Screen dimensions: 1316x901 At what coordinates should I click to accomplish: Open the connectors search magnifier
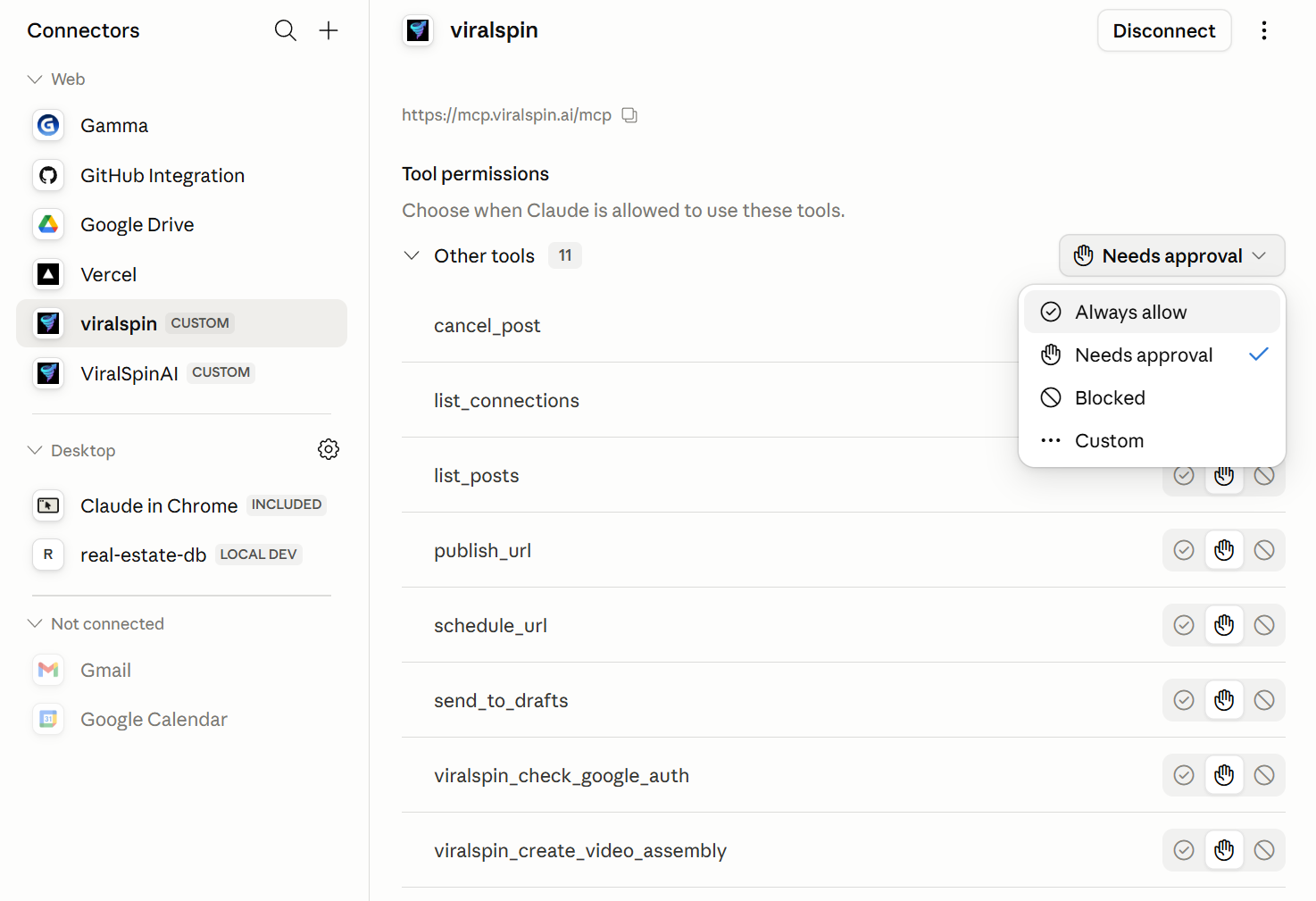click(x=286, y=30)
